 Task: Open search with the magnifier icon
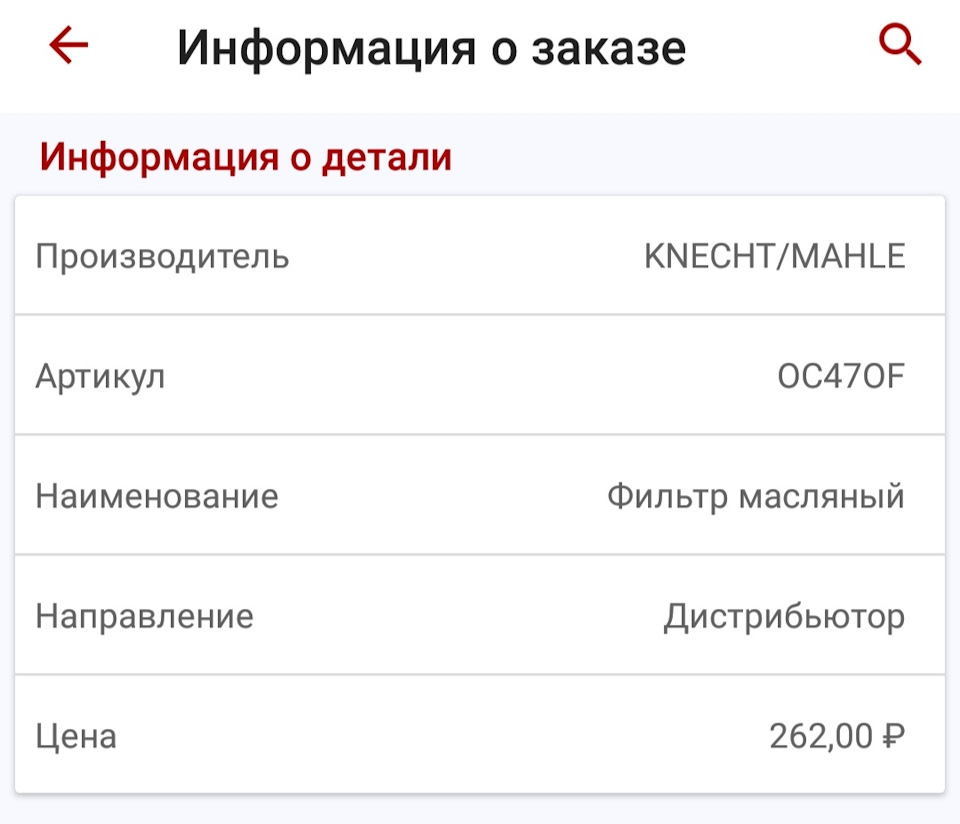coord(899,46)
